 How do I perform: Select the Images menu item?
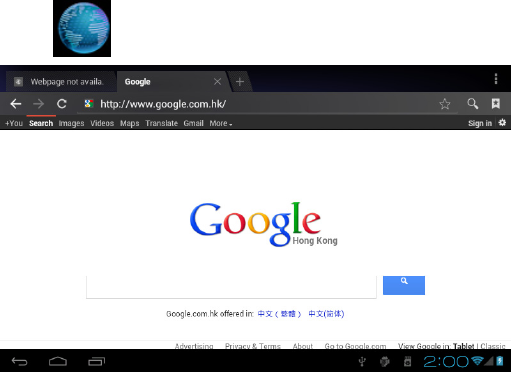pos(71,123)
